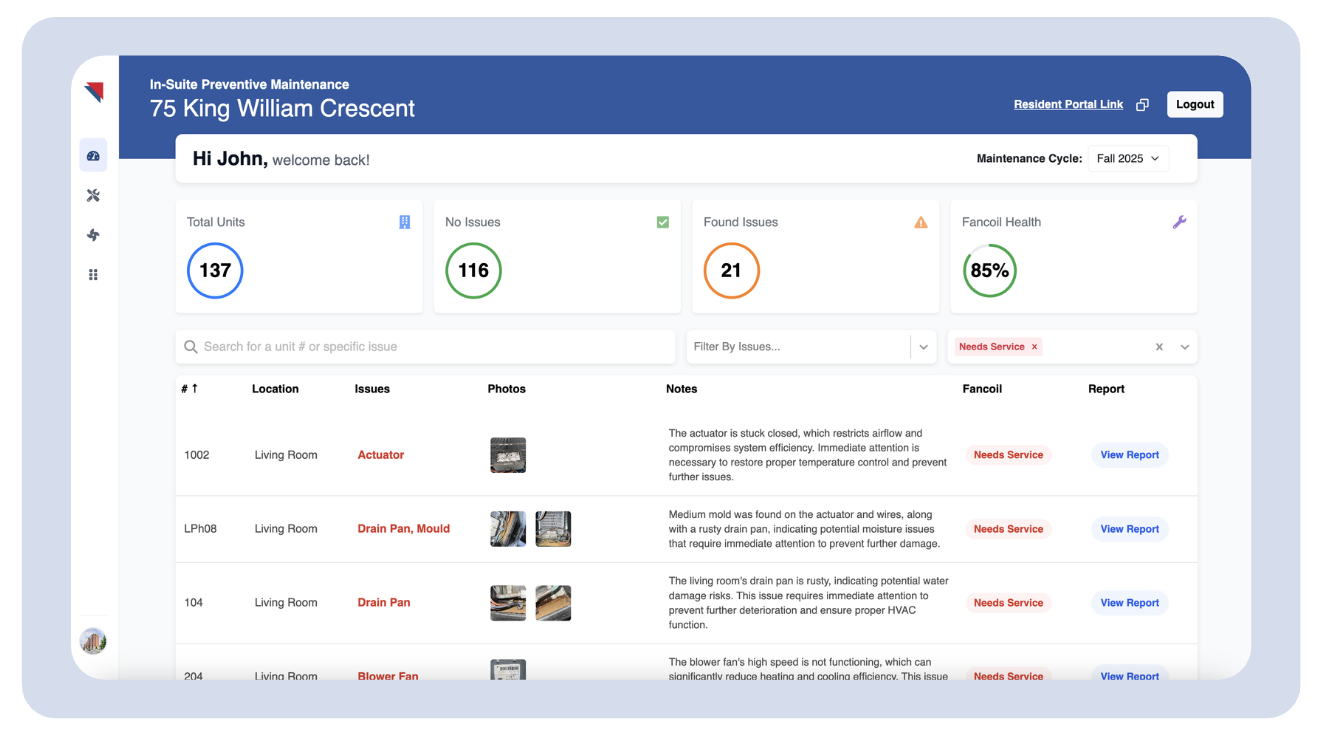Open the Maintenance Cycle dropdown showing Fall 2025
This screenshot has width=1320, height=740.
pyautogui.click(x=1128, y=158)
